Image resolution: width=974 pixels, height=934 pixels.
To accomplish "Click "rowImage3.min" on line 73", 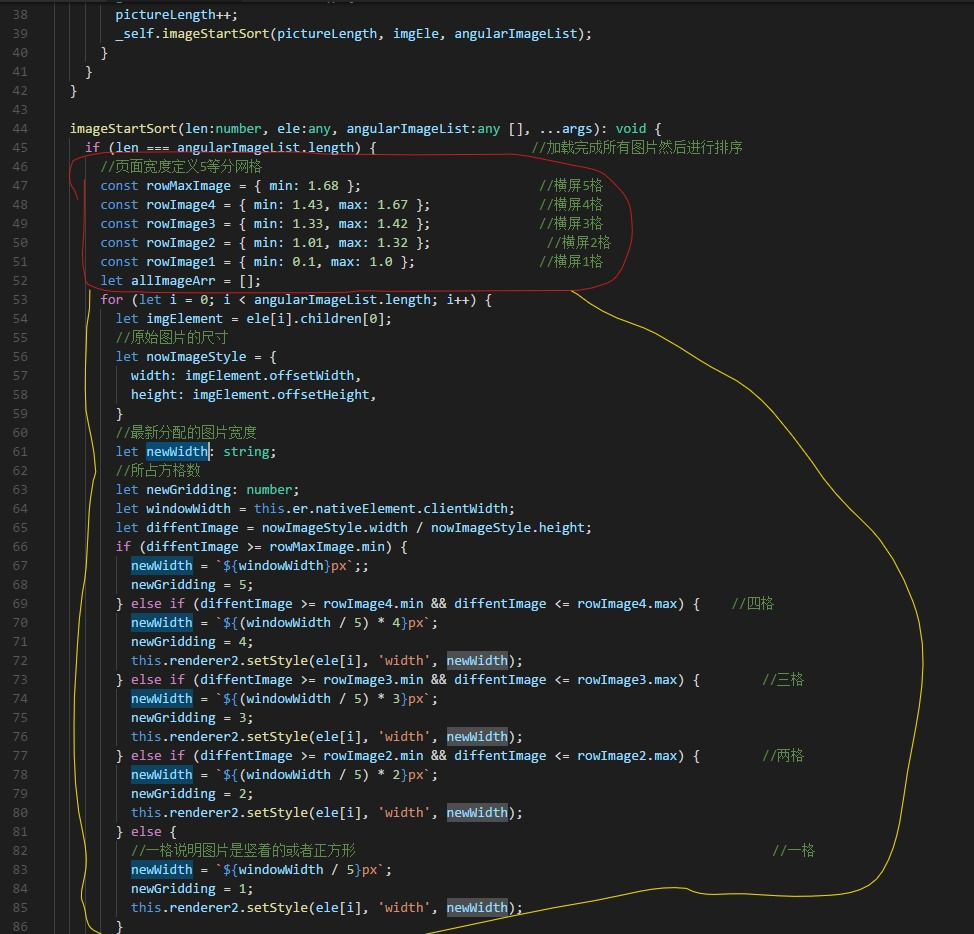I will click(x=373, y=679).
